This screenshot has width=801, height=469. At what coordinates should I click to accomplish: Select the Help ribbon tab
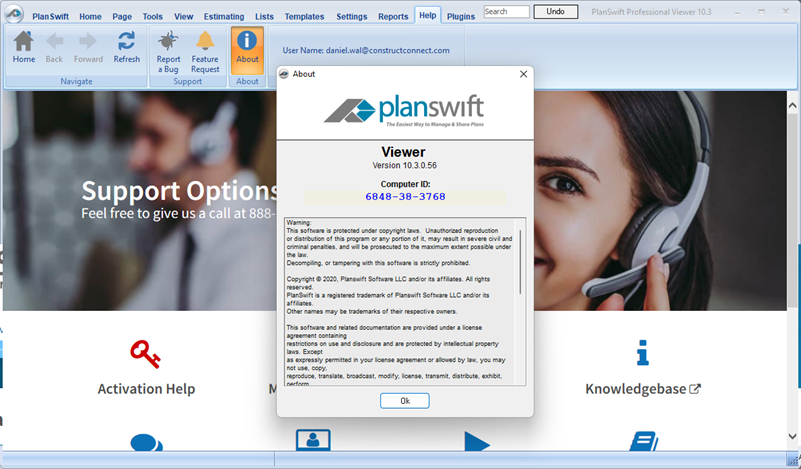[428, 15]
